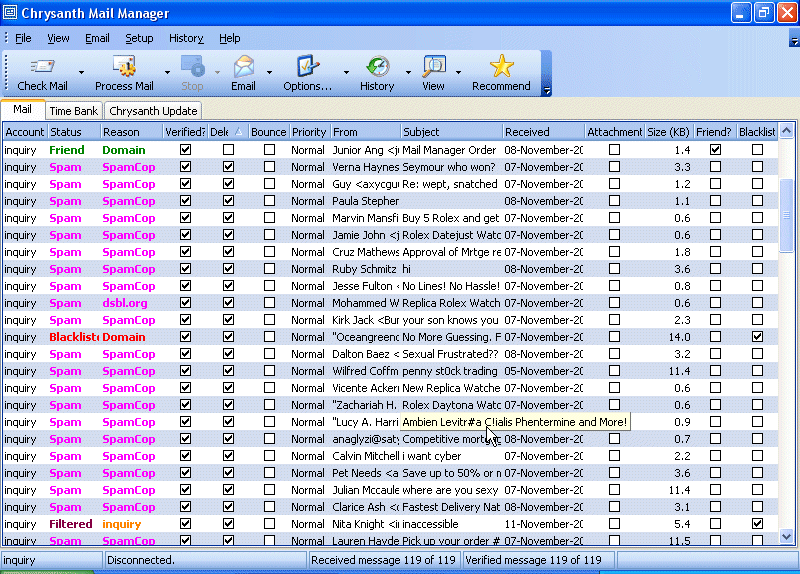Viewport: 800px width, 574px height.
Task: Toggle Delete checkbox for Junior Ang row
Action: pyautogui.click(x=229, y=149)
